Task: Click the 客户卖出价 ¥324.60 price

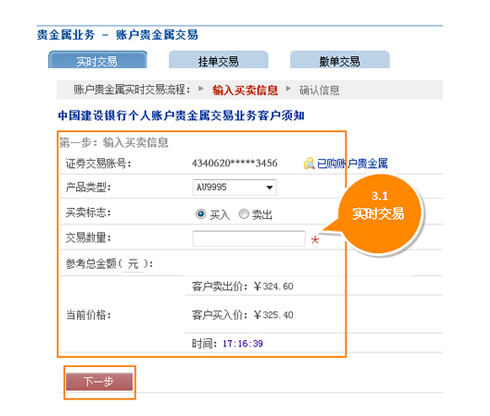Action: (273, 286)
